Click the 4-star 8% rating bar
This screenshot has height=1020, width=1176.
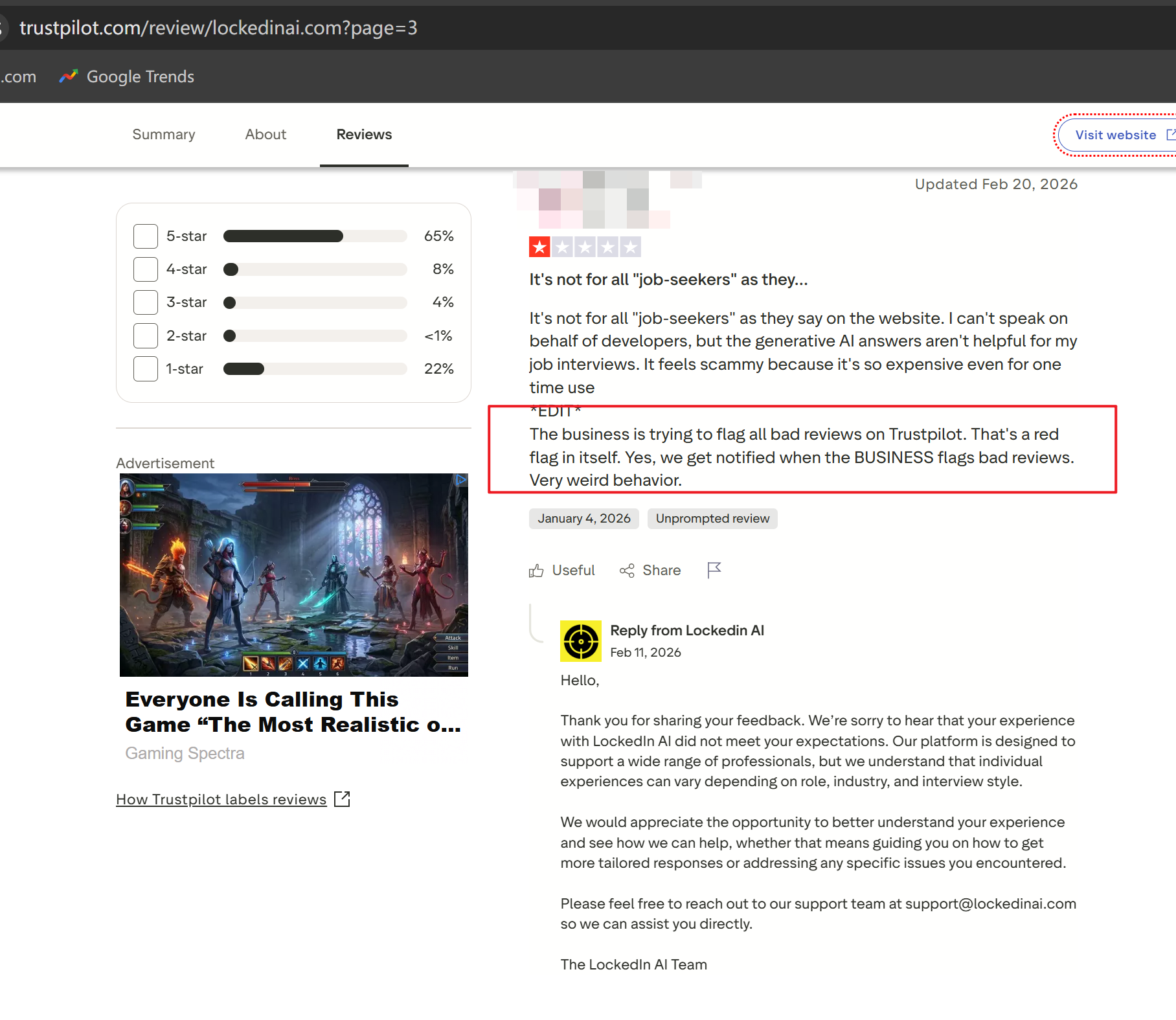click(x=315, y=269)
